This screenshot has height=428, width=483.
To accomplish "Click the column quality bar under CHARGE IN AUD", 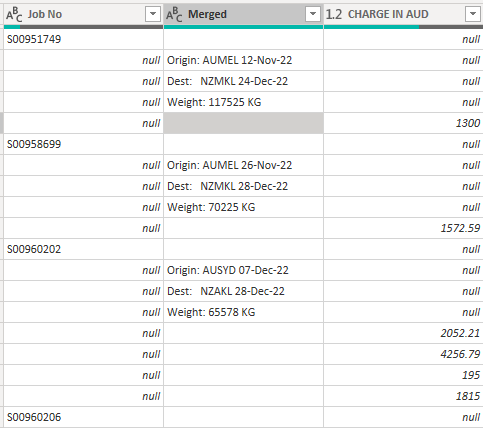I will tap(403, 27).
